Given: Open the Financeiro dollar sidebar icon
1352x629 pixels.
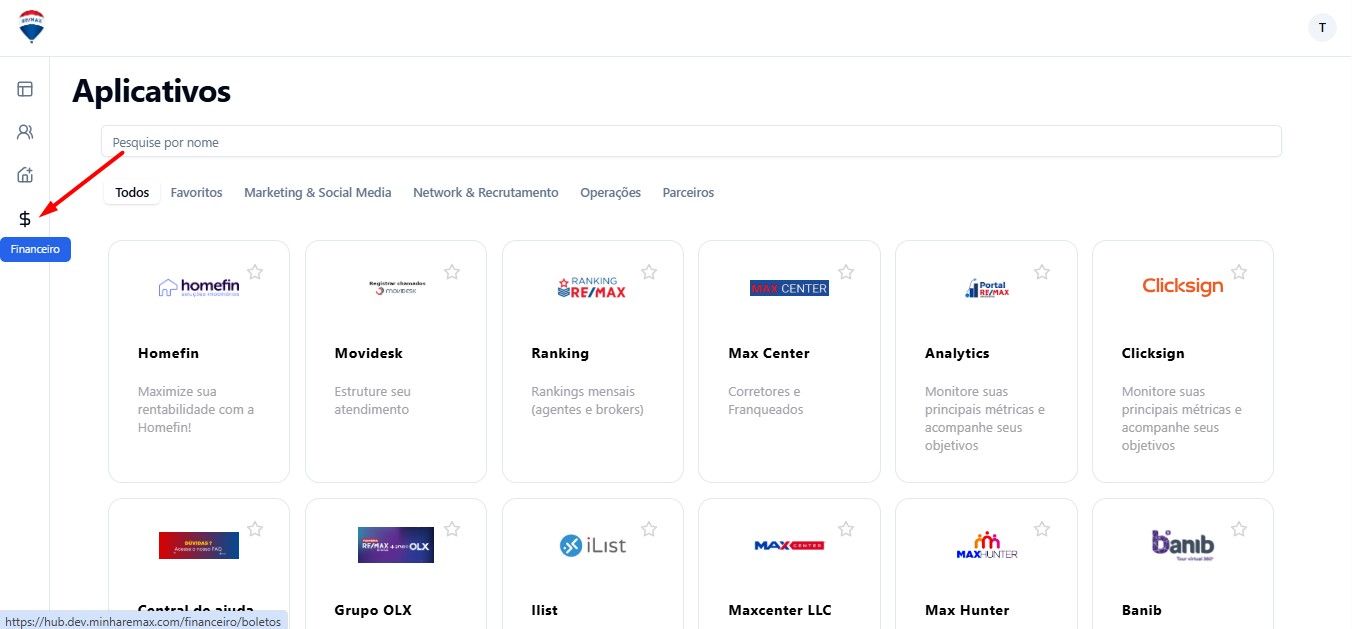Looking at the screenshot, I should [25, 219].
